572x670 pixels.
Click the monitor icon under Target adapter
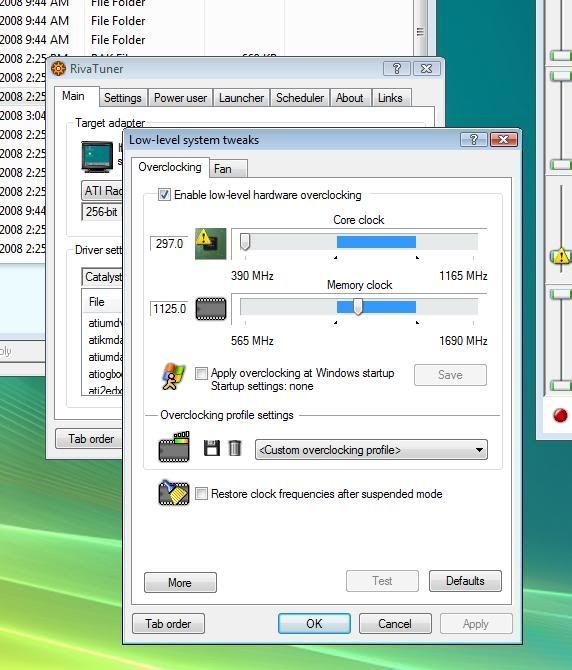(x=97, y=157)
